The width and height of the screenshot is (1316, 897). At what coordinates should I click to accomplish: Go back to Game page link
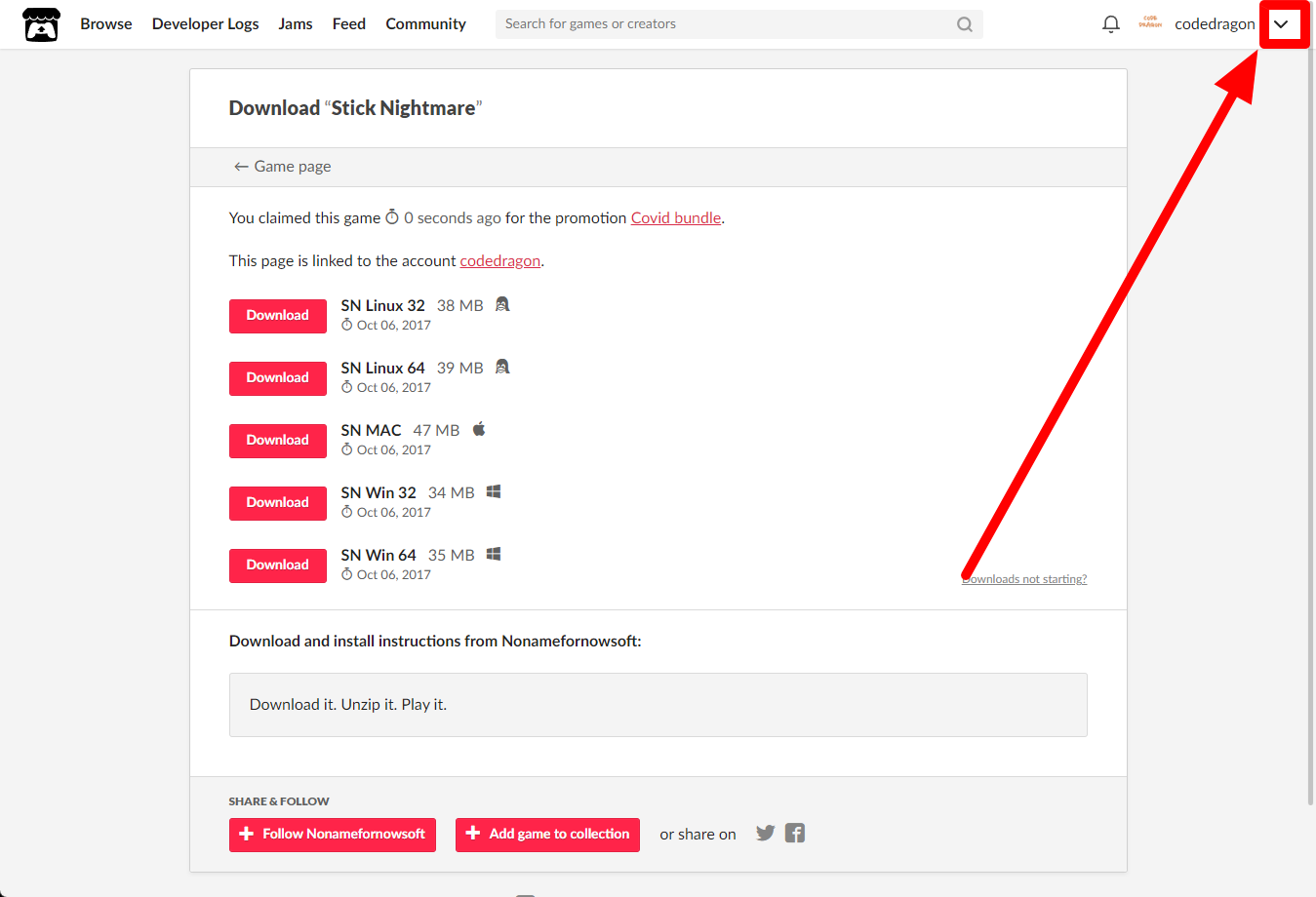(282, 167)
